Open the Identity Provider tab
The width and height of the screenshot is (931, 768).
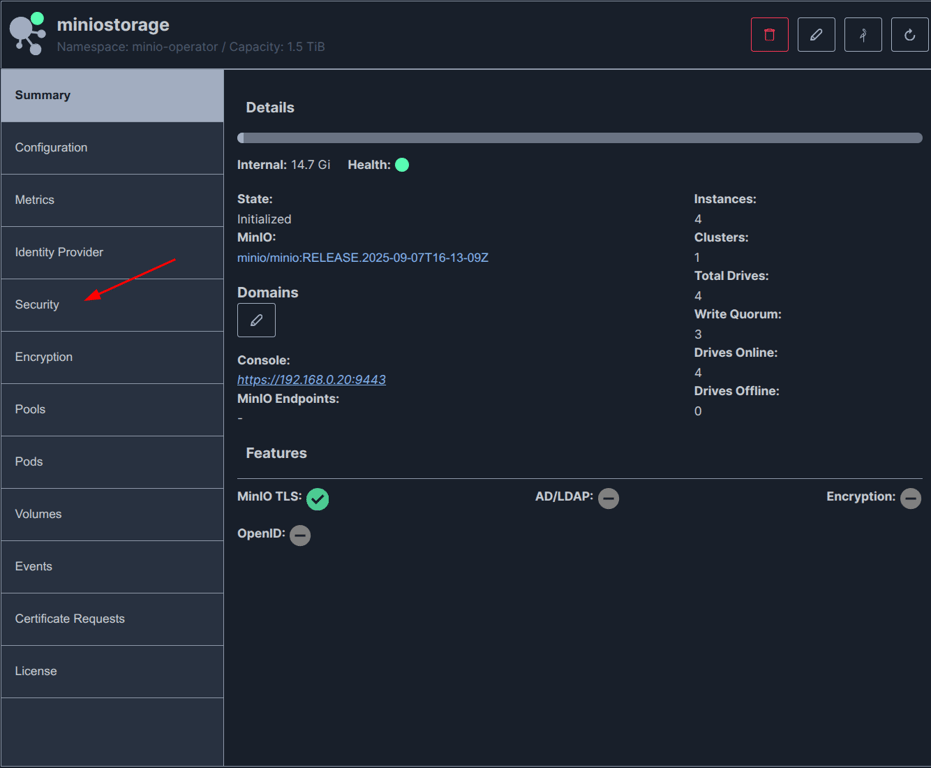pos(112,252)
